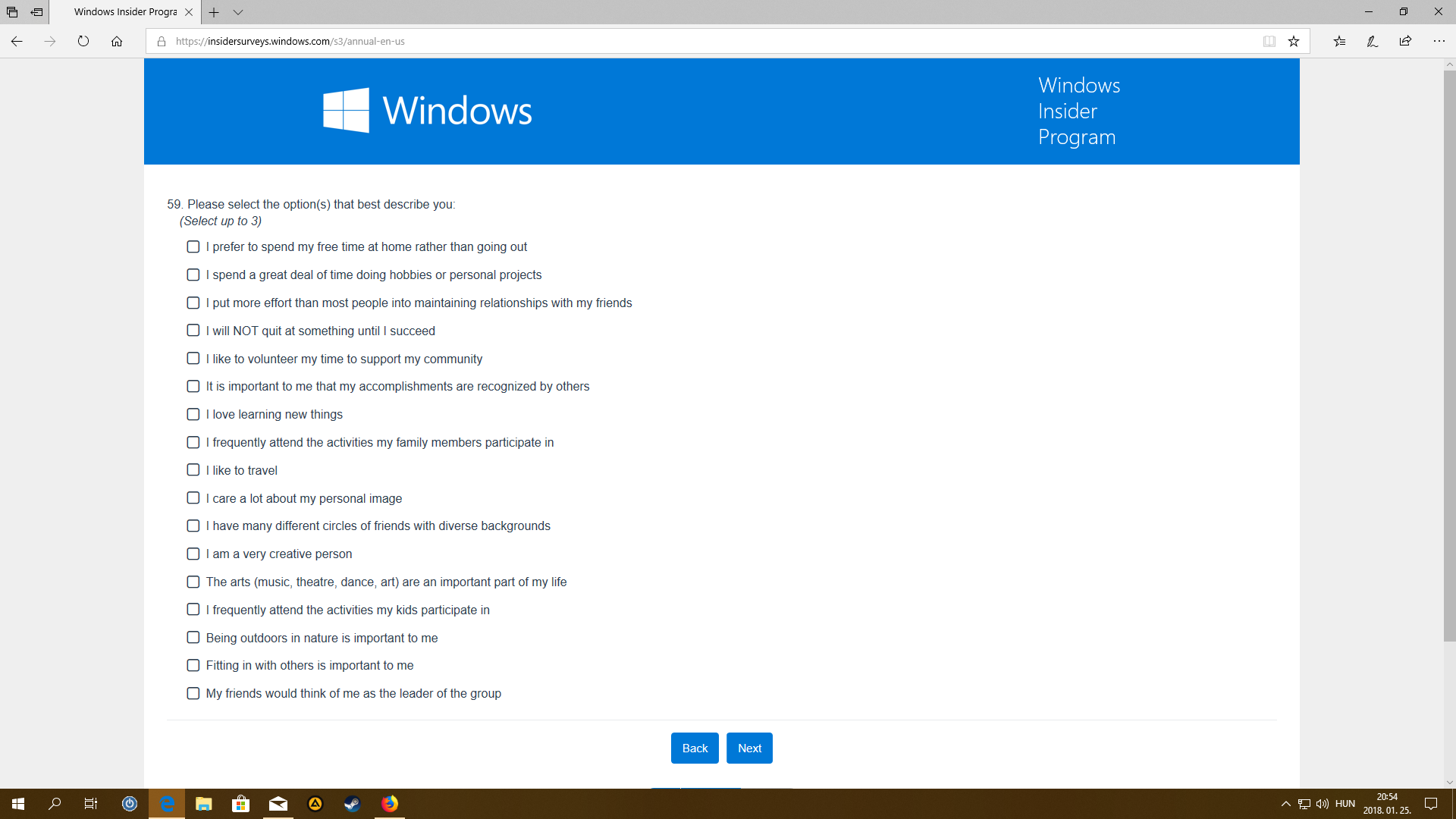This screenshot has width=1456, height=819.
Task: Click the browser forward arrow
Action: [x=50, y=42]
